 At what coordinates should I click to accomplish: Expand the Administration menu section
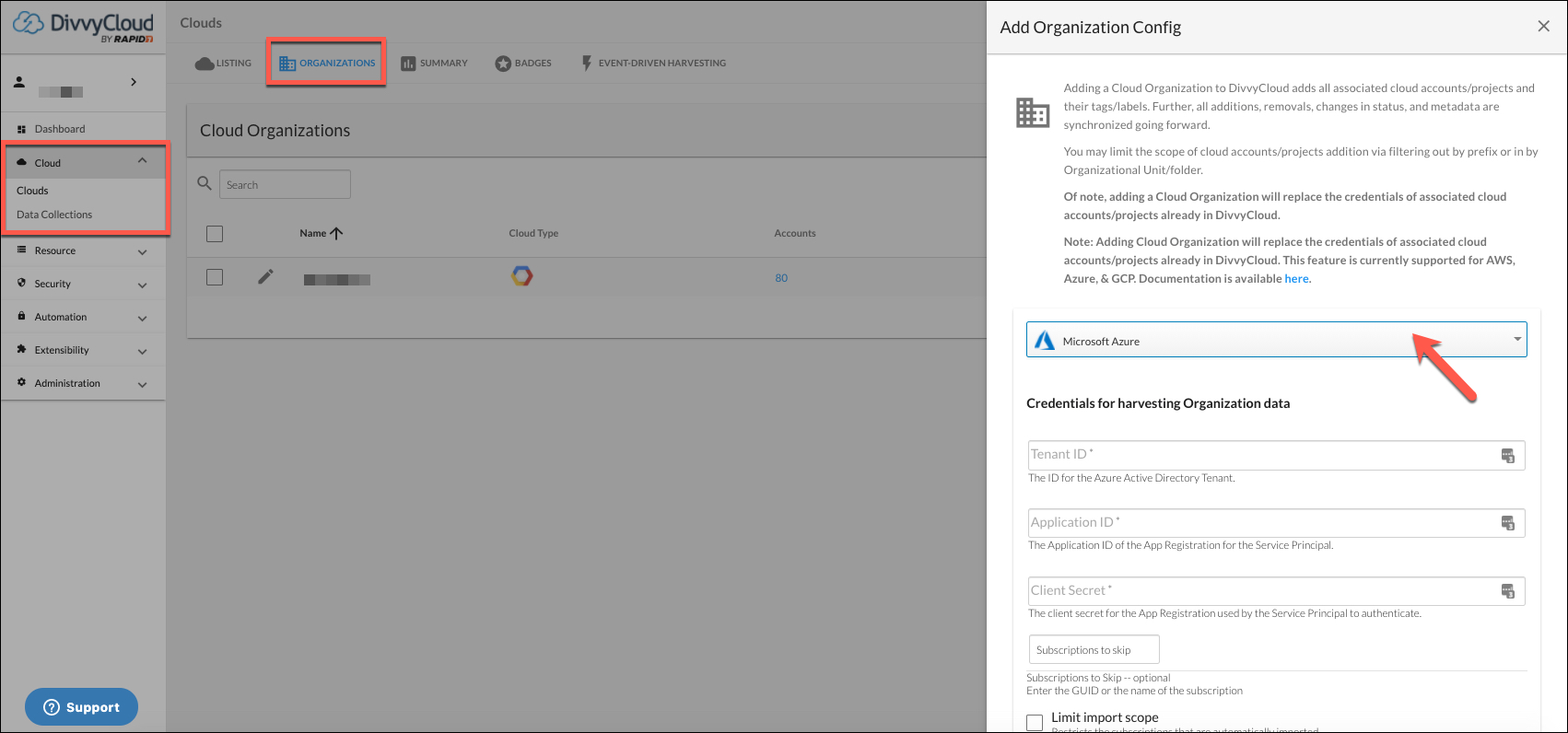[x=142, y=384]
